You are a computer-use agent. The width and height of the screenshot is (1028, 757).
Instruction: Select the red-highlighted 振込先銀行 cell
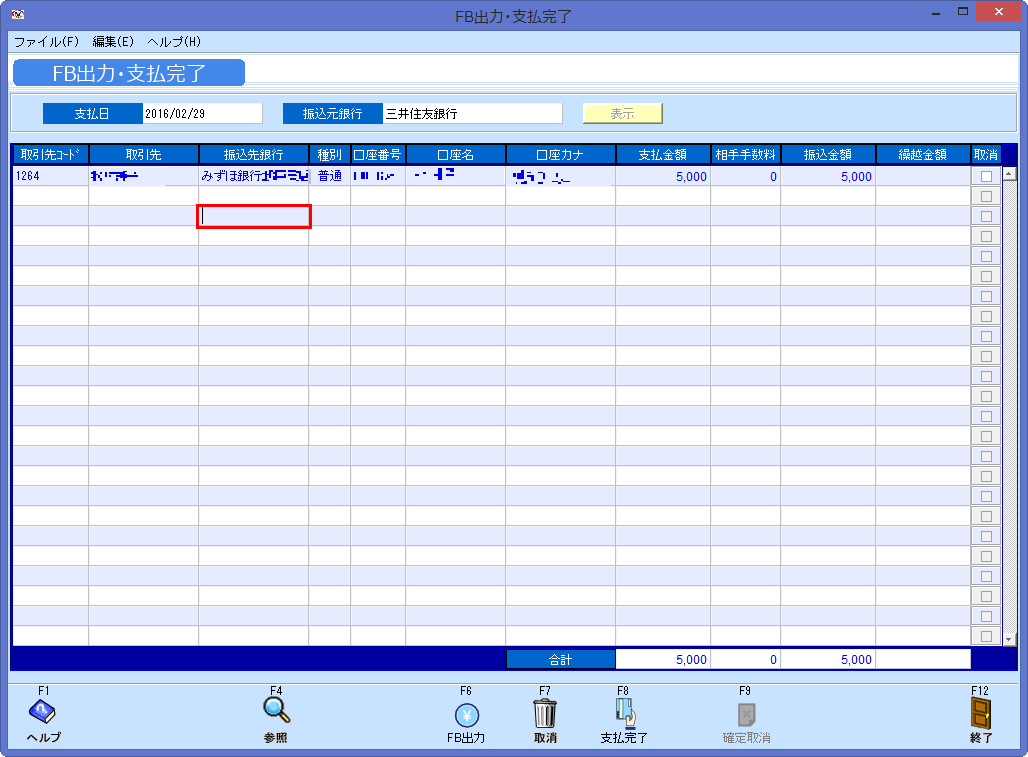coord(253,217)
